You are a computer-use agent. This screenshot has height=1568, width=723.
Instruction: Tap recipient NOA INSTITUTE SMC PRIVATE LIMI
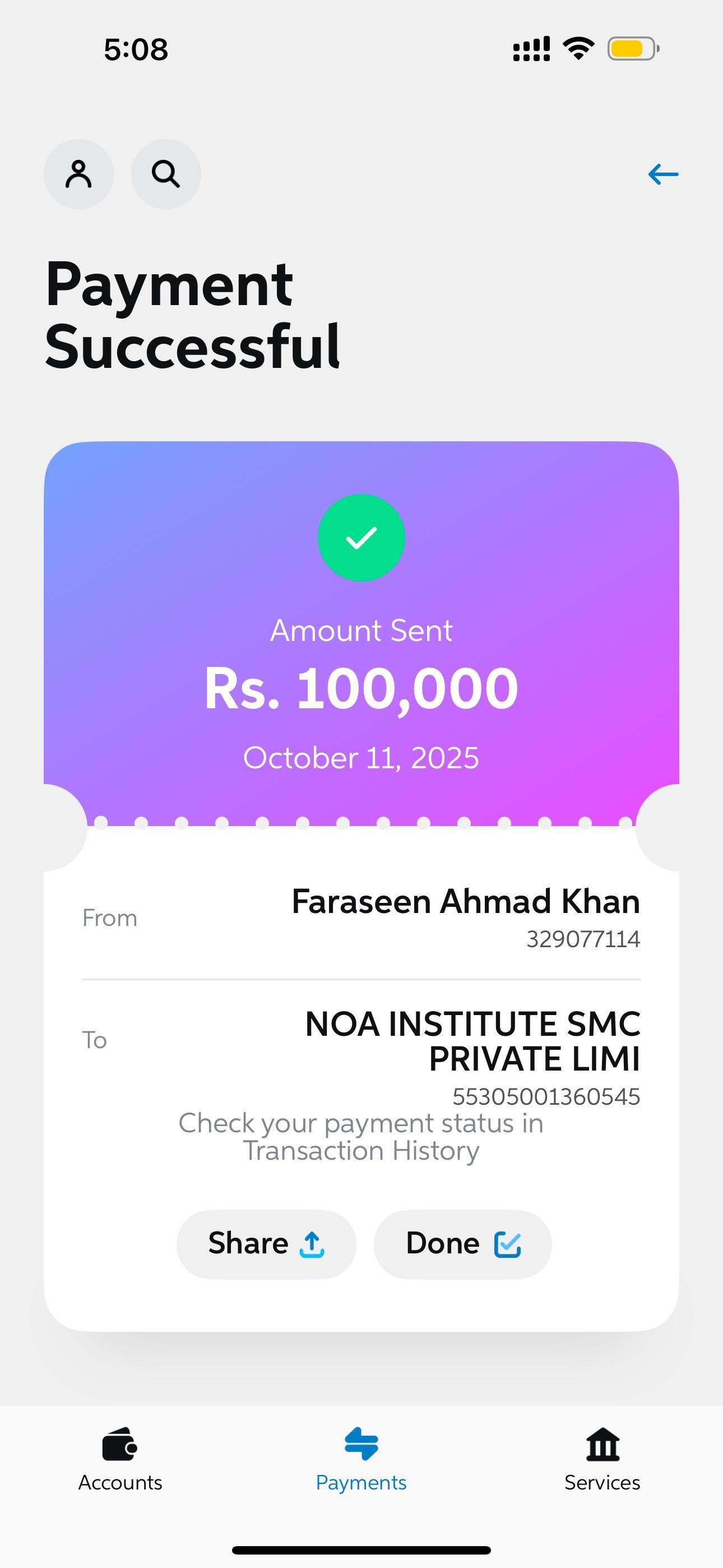(x=472, y=1041)
